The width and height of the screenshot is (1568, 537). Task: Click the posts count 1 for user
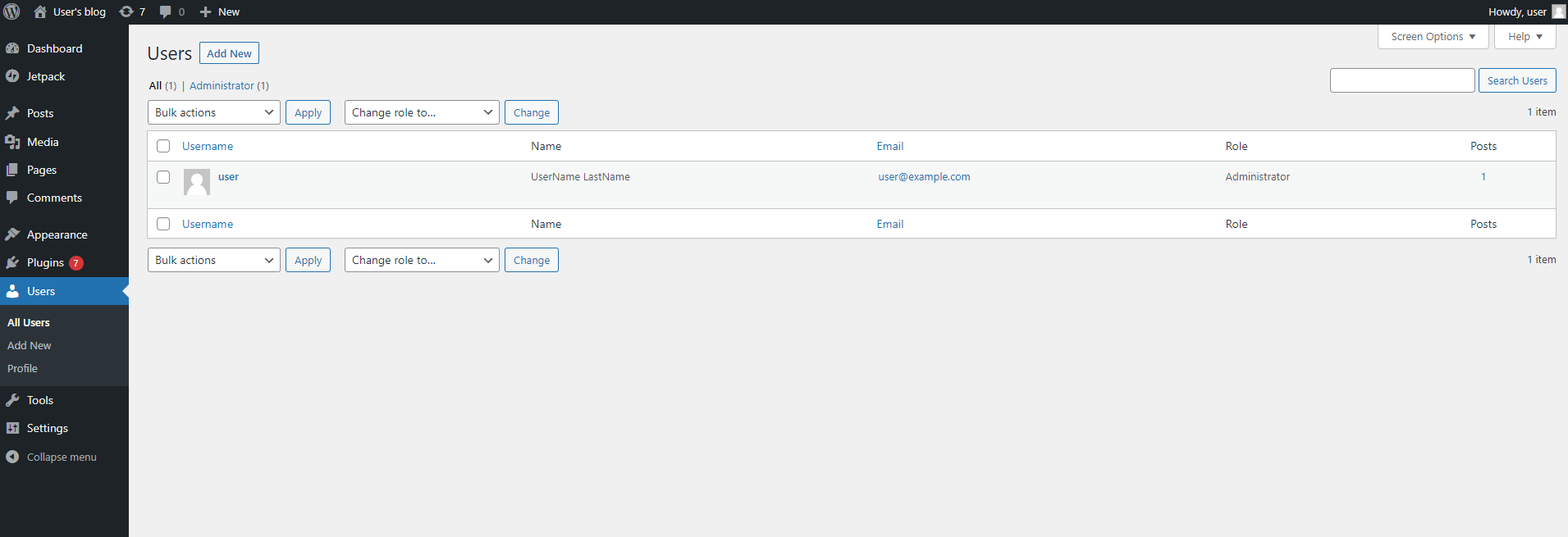point(1483,176)
